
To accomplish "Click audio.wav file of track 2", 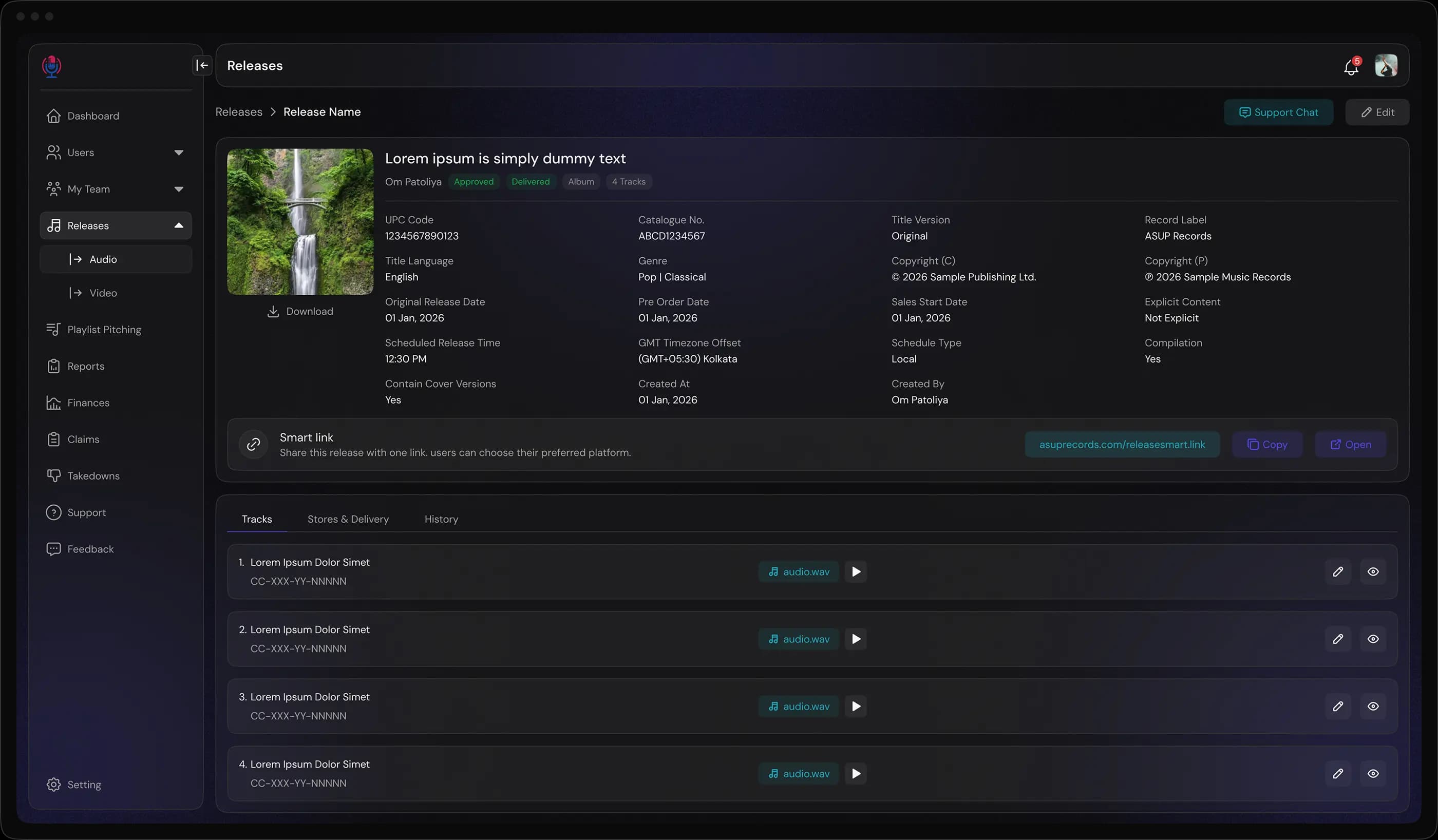I will 798,639.
